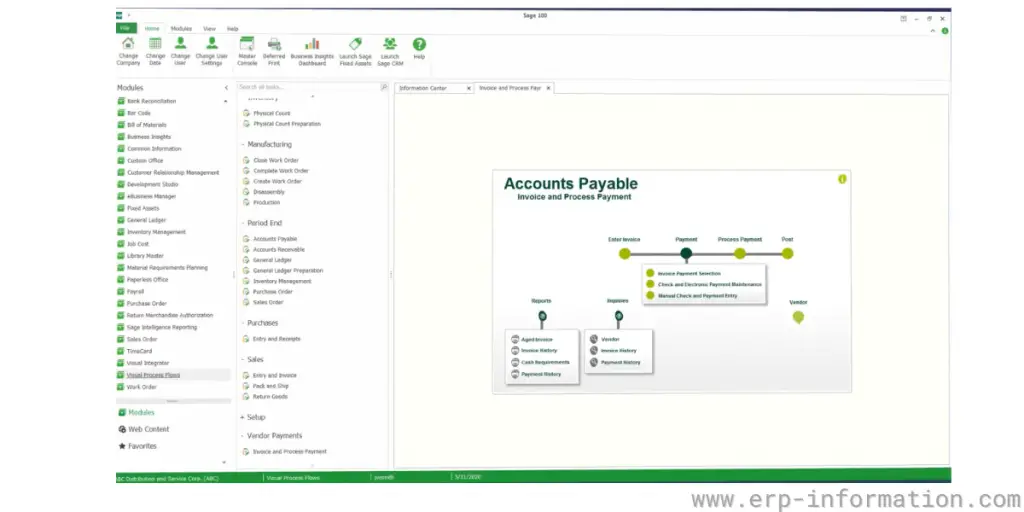Switch to the Modules ribbon tab

[x=181, y=29]
